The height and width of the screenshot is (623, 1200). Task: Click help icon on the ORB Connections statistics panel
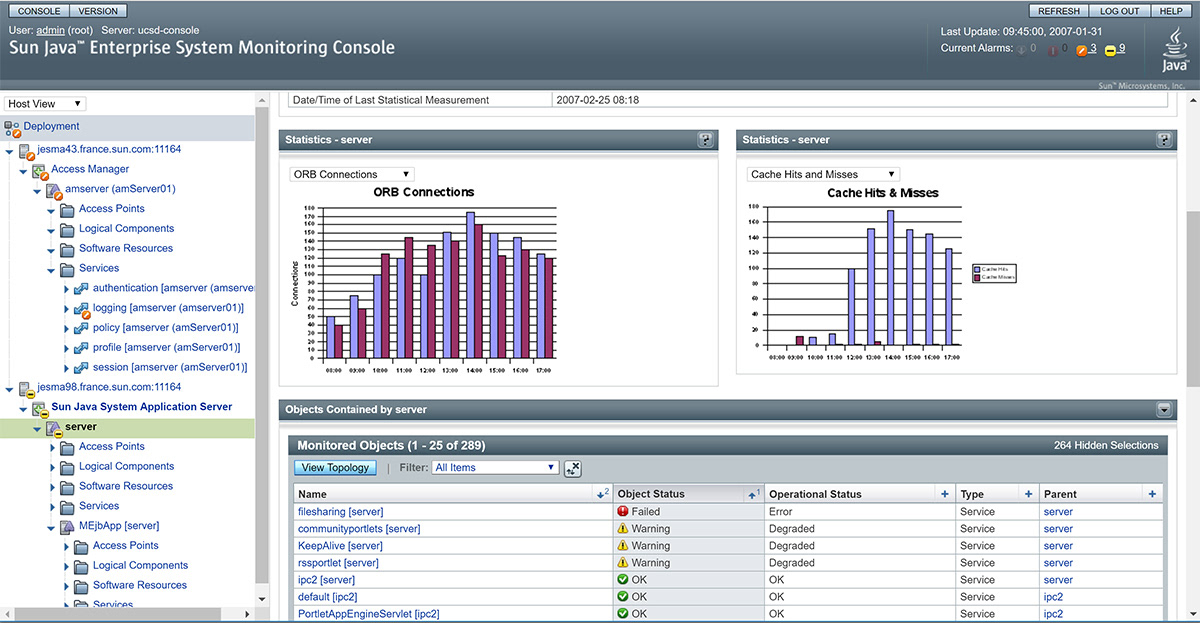pos(706,140)
